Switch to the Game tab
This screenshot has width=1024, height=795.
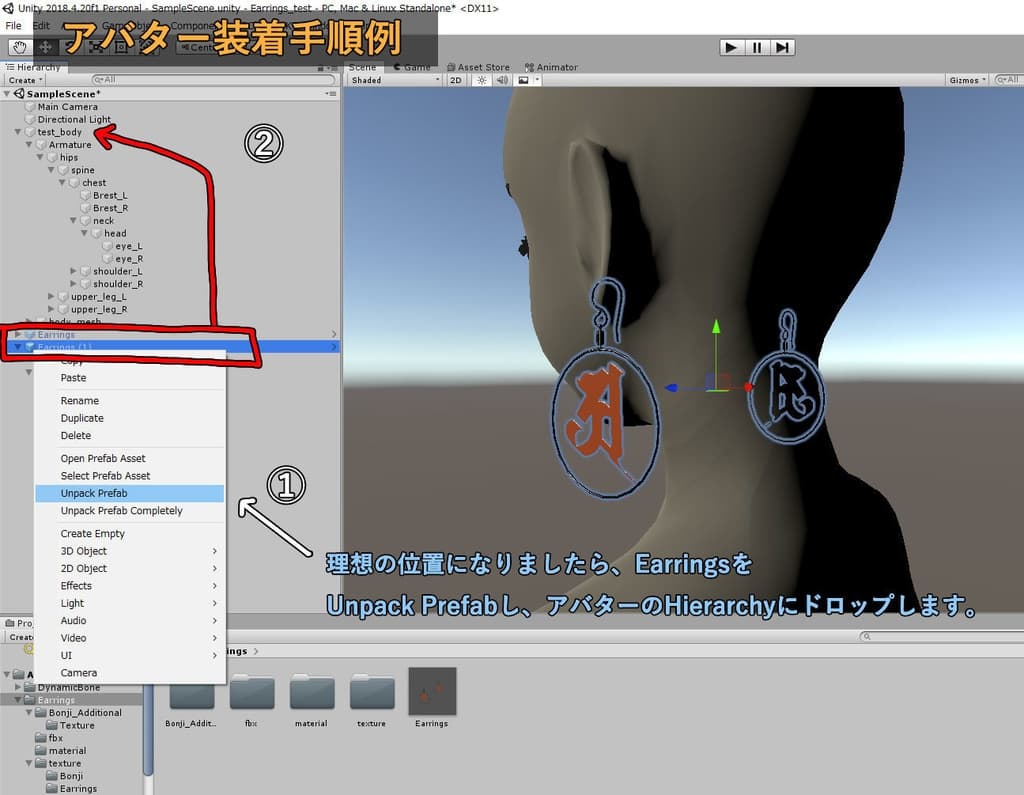coord(415,67)
